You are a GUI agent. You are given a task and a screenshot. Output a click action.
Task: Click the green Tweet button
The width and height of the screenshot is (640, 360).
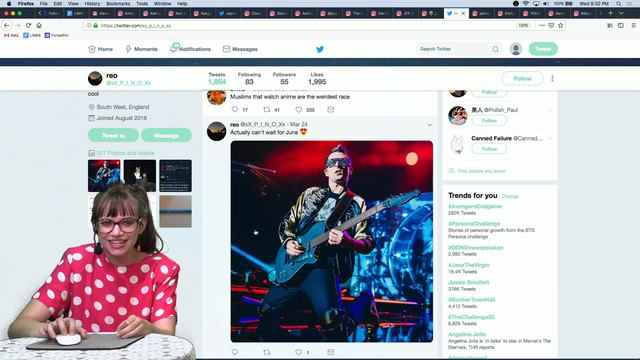click(543, 49)
